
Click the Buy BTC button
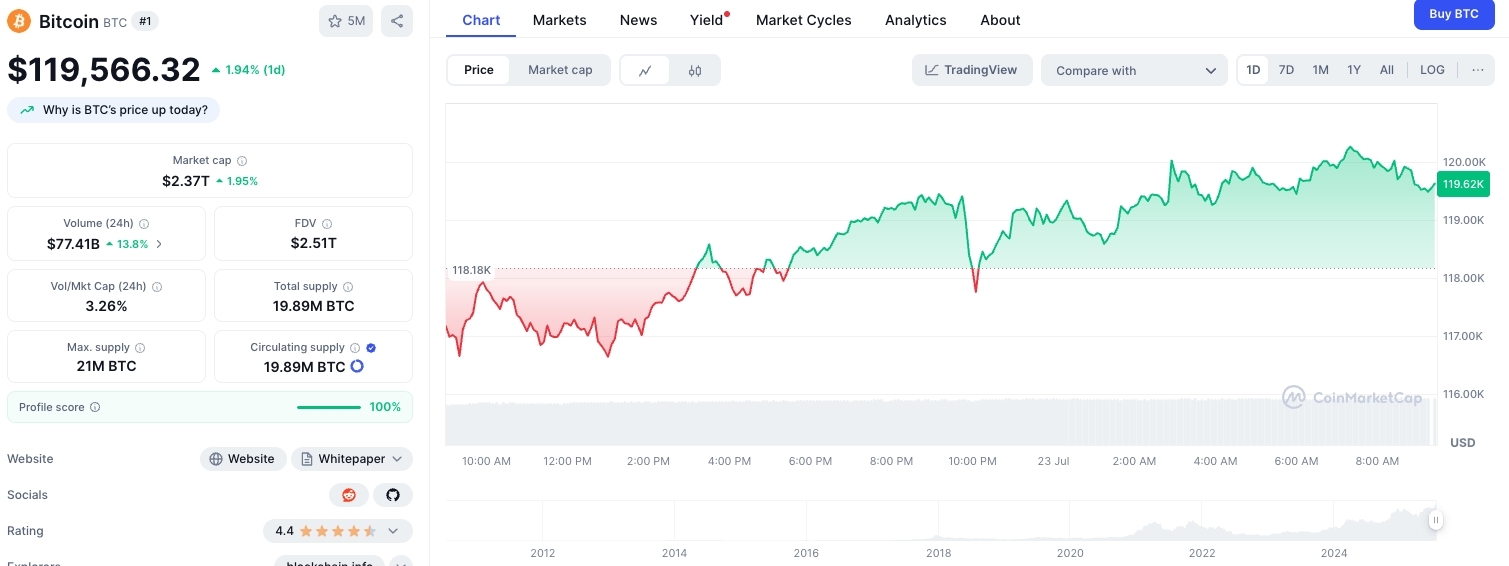point(1453,14)
